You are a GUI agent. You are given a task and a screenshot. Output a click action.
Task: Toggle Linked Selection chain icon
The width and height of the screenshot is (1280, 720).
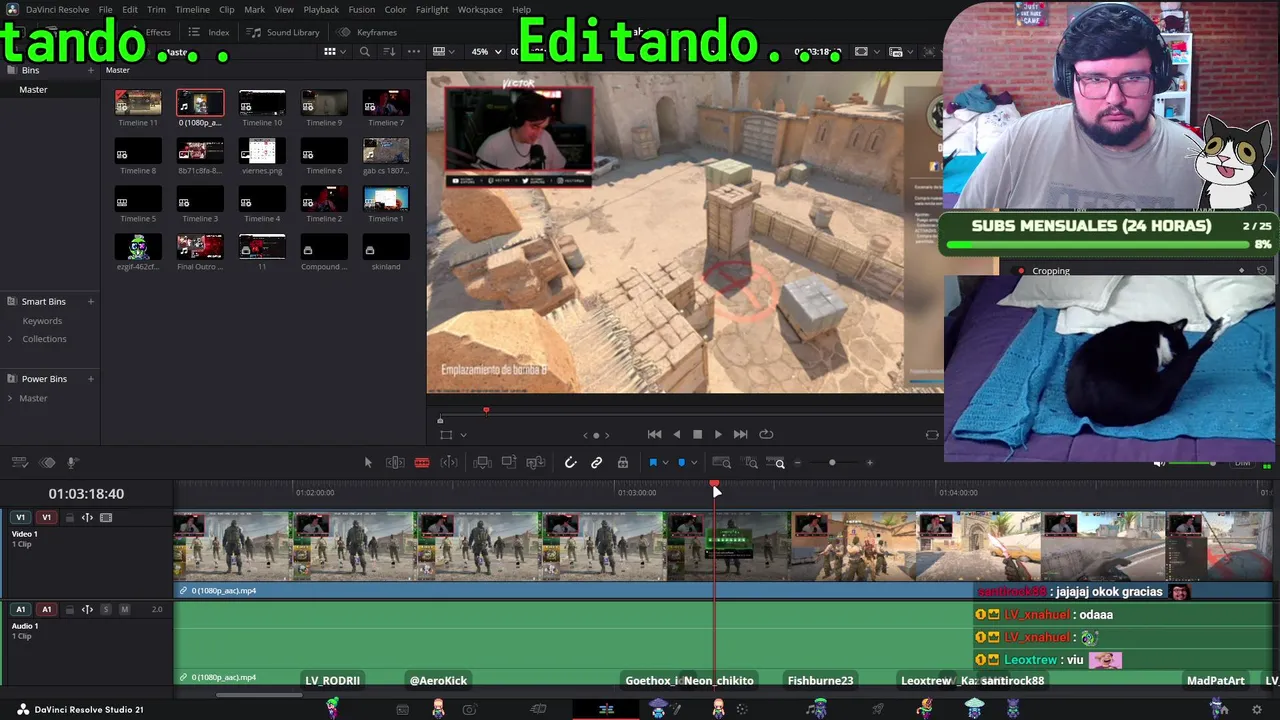point(596,463)
